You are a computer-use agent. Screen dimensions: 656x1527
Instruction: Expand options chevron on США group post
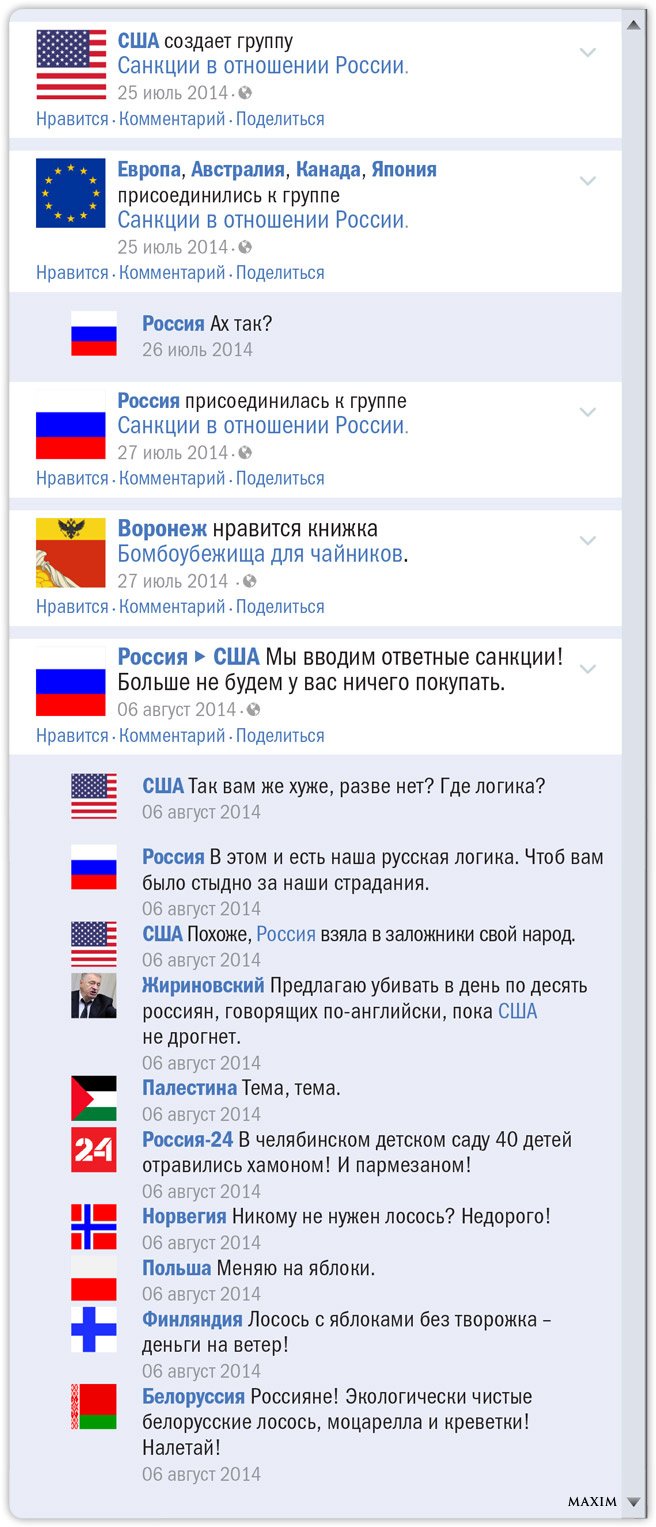[x=588, y=52]
